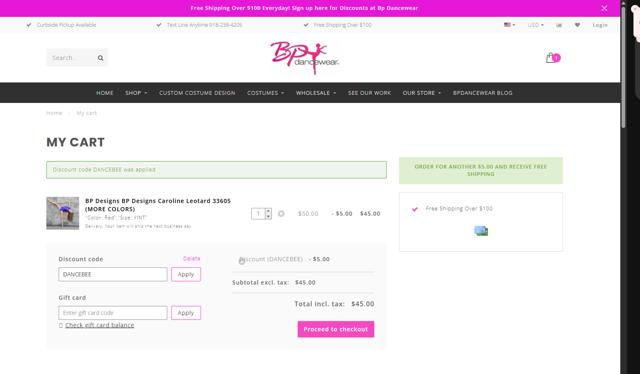Viewport: 640px width, 374px height.
Task: Click the Subtotal excl. tax value
Action: [x=305, y=283]
